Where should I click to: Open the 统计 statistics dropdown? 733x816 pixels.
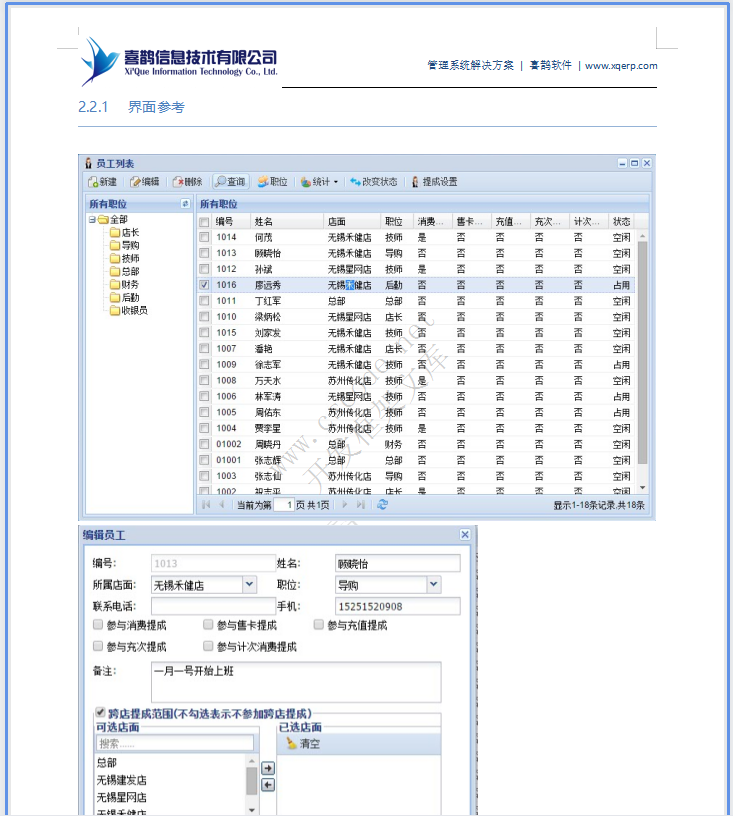point(319,182)
